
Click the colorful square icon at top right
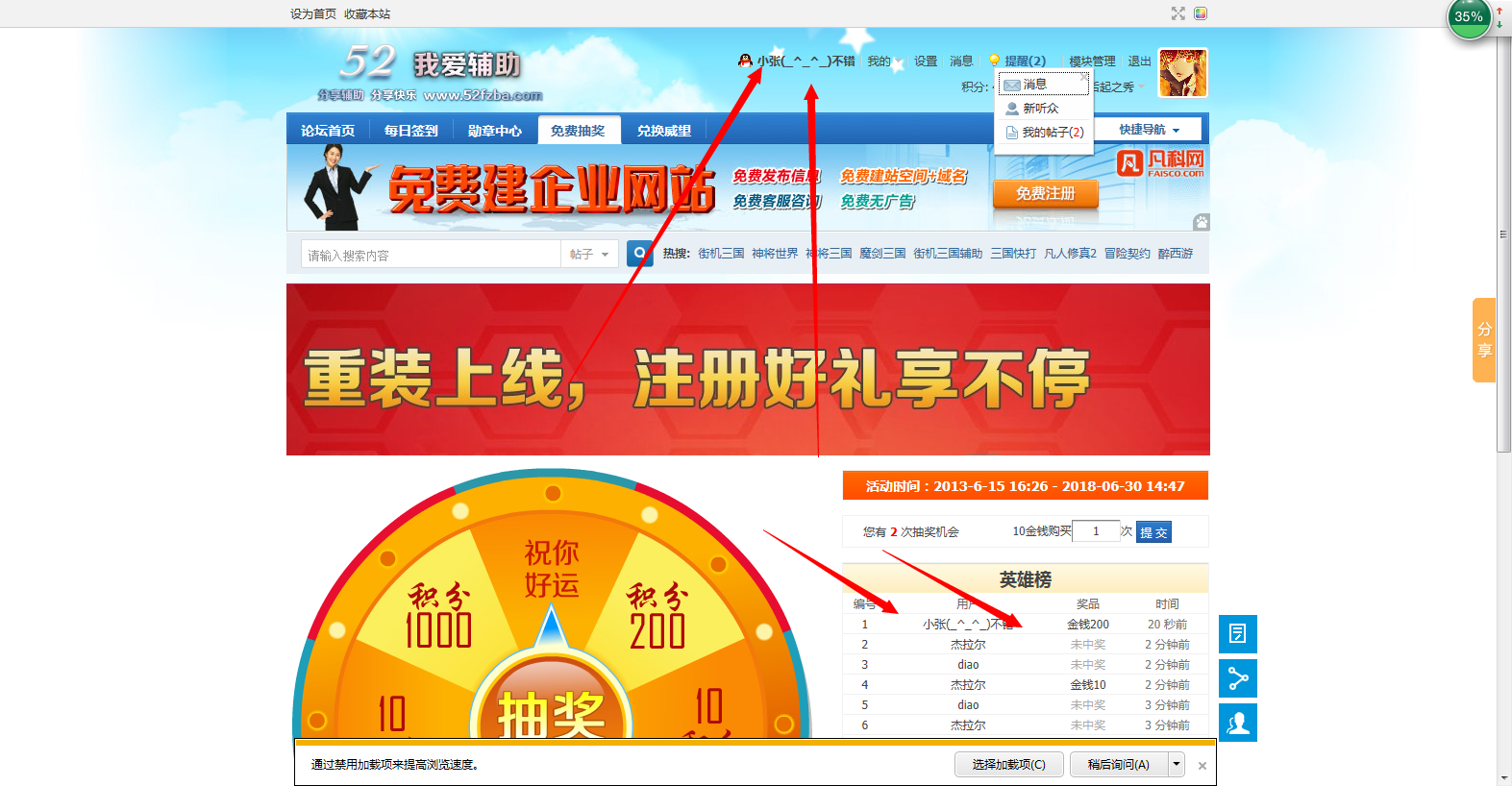1201,13
